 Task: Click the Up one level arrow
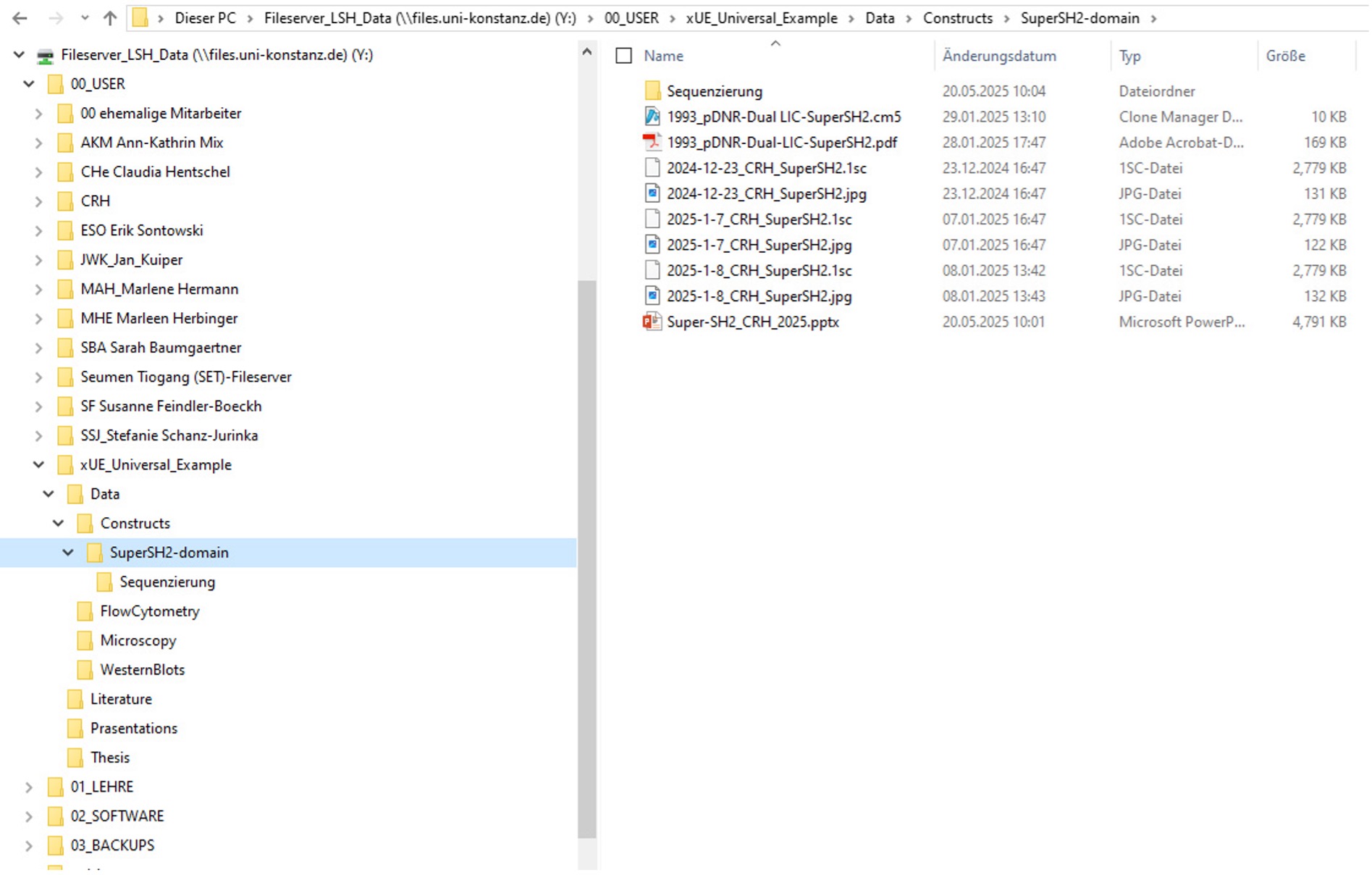[109, 19]
